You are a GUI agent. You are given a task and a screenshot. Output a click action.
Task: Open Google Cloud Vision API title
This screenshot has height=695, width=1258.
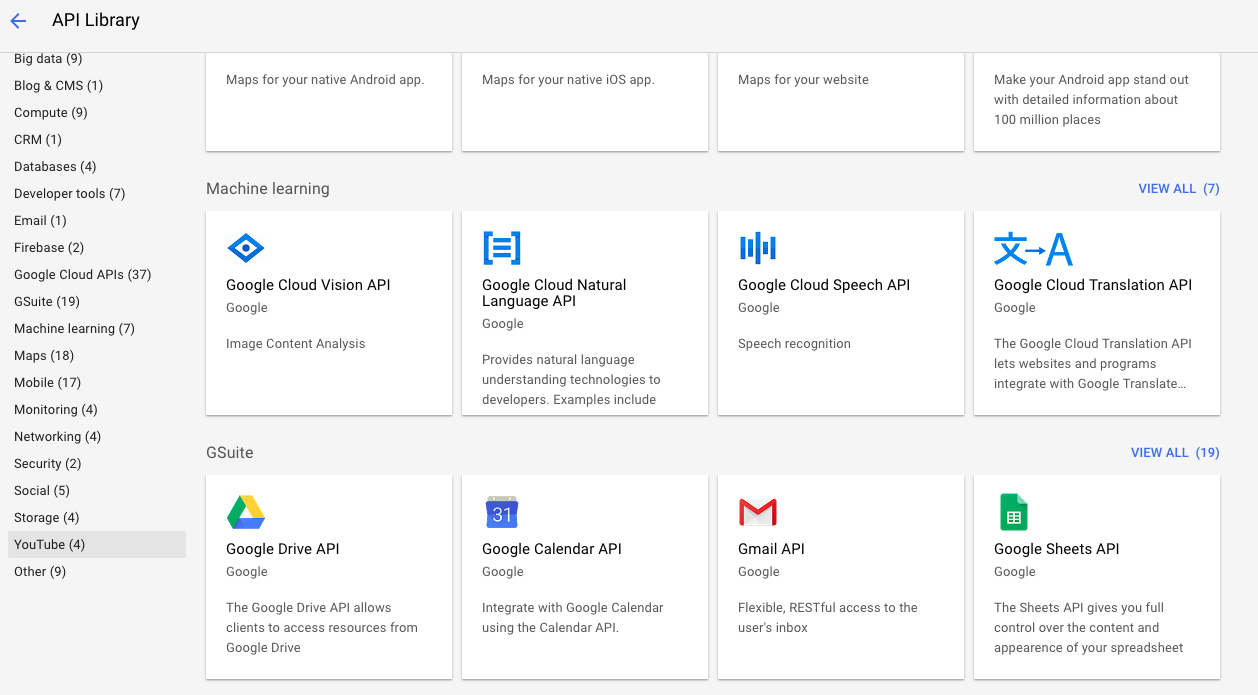pos(308,285)
